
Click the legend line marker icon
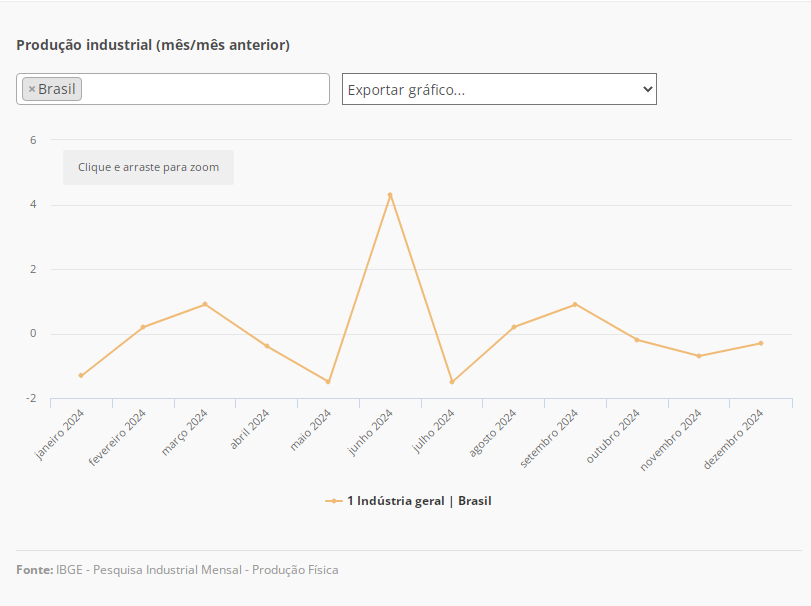[333, 501]
